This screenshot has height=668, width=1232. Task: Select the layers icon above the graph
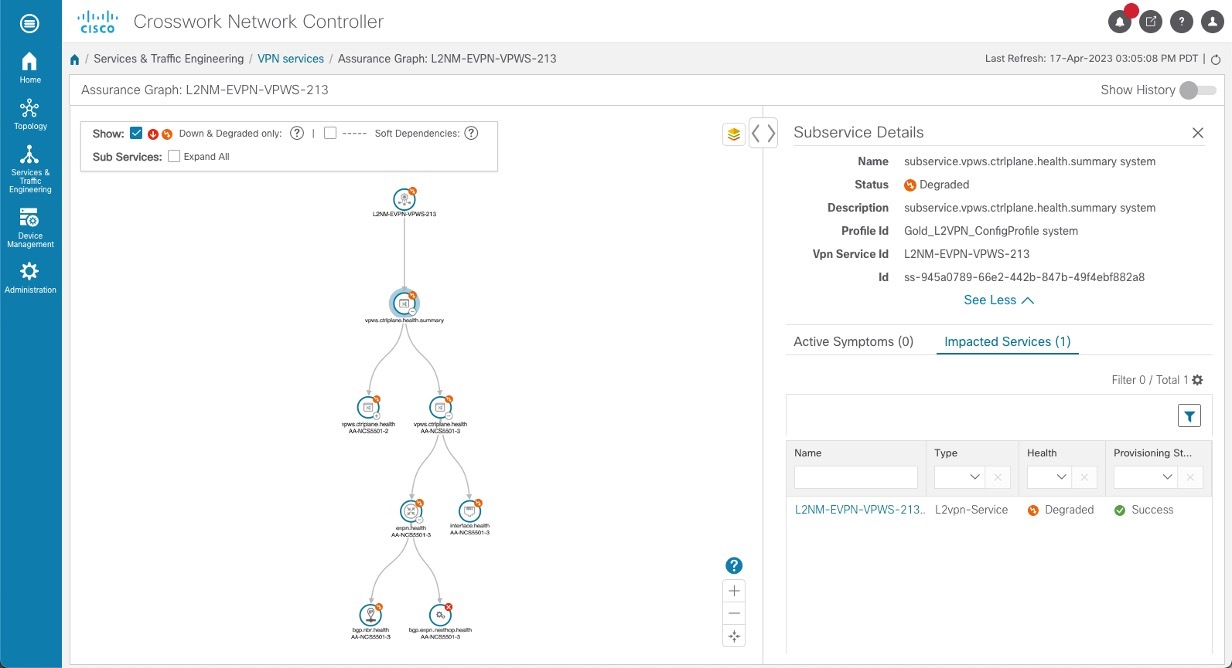click(734, 132)
